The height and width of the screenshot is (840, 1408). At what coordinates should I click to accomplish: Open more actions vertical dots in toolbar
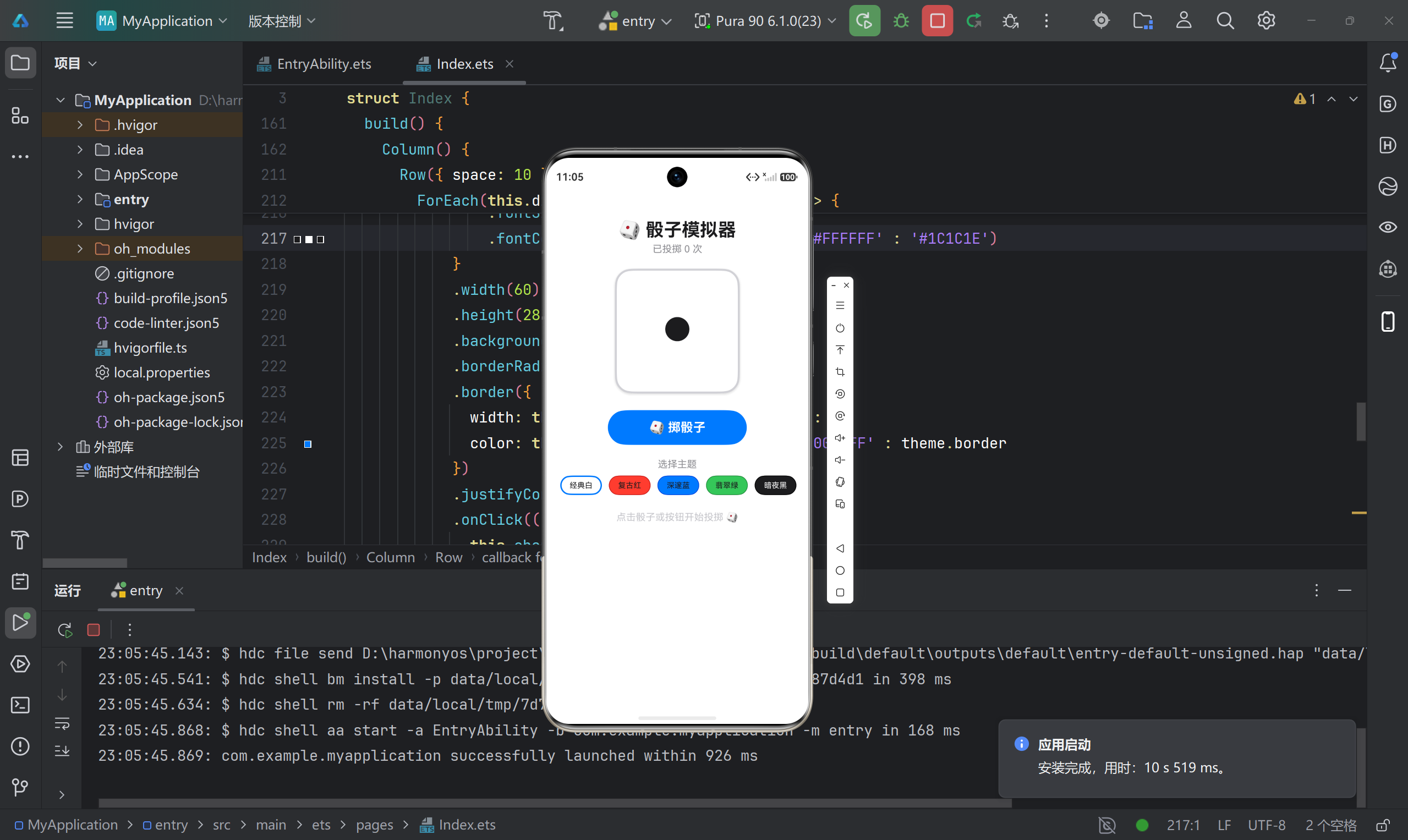pyautogui.click(x=1047, y=21)
